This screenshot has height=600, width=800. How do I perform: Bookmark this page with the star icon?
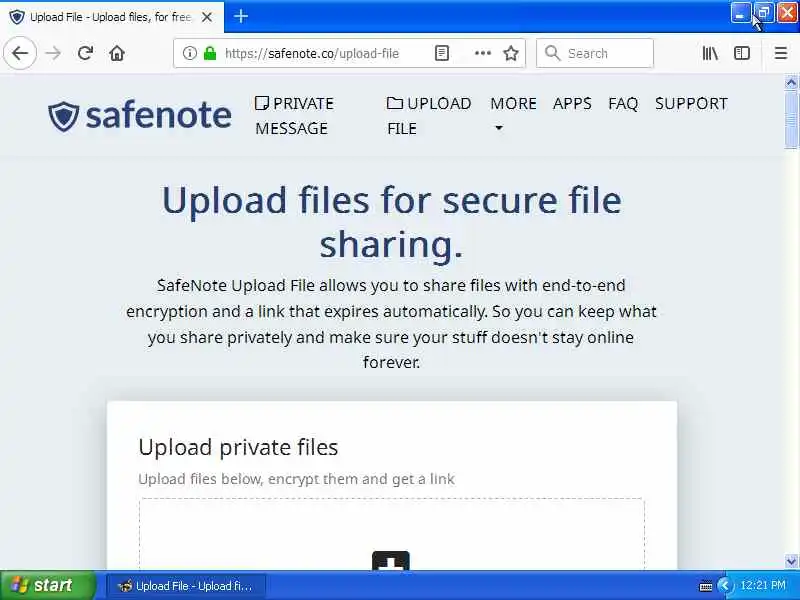point(511,53)
